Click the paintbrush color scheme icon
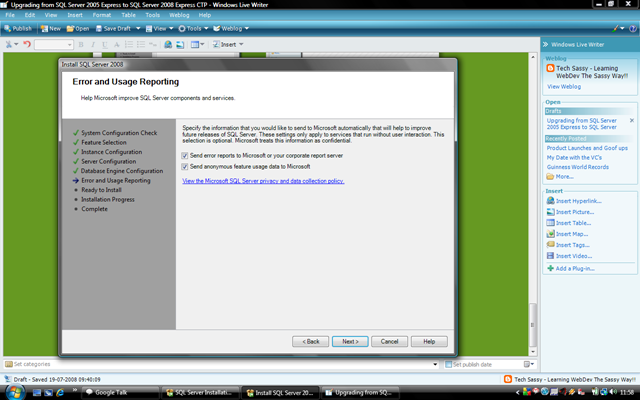Screen dimensions: 640x400 click(615, 29)
